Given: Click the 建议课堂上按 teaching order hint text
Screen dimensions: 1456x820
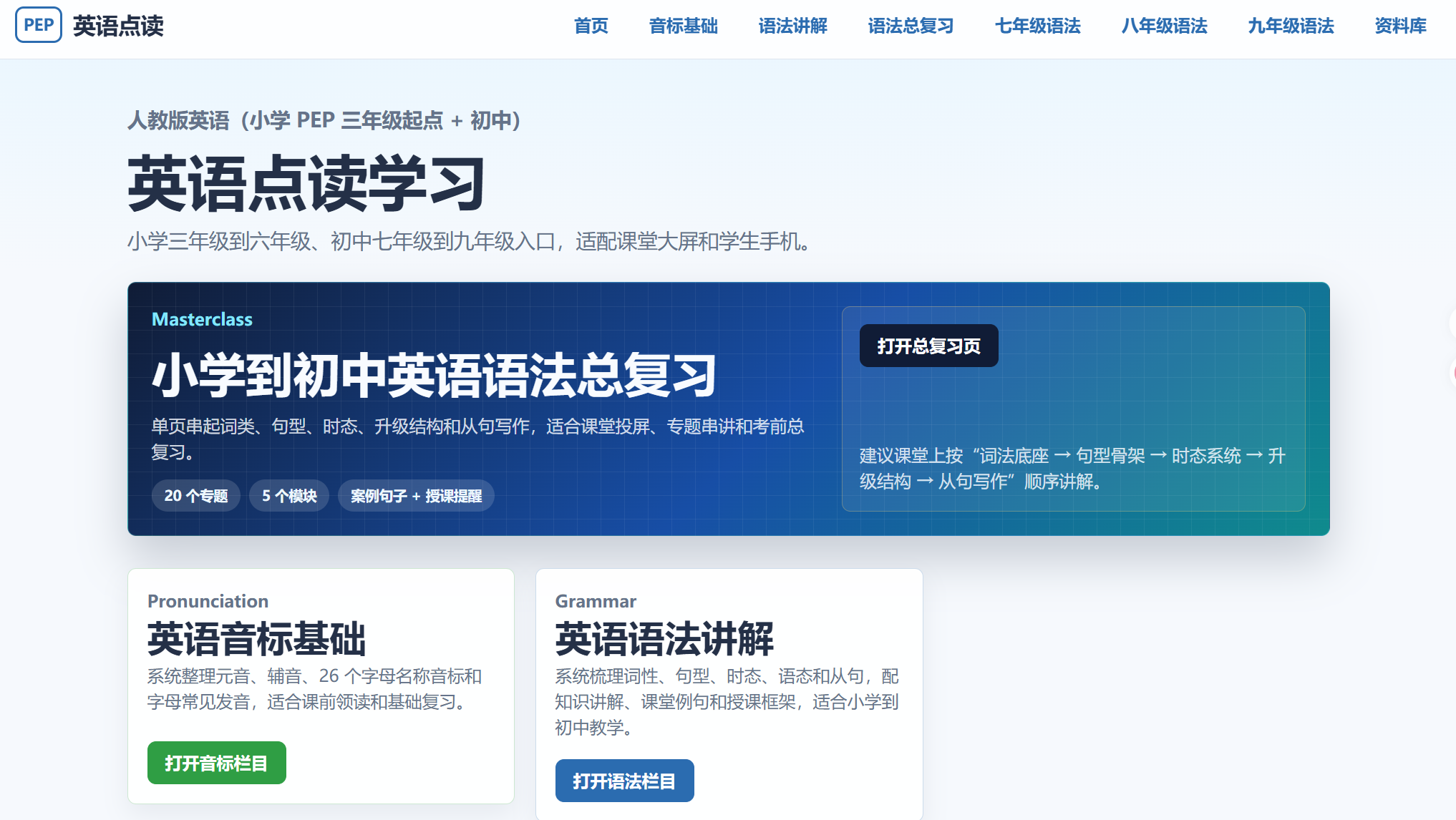Looking at the screenshot, I should coord(1072,469).
